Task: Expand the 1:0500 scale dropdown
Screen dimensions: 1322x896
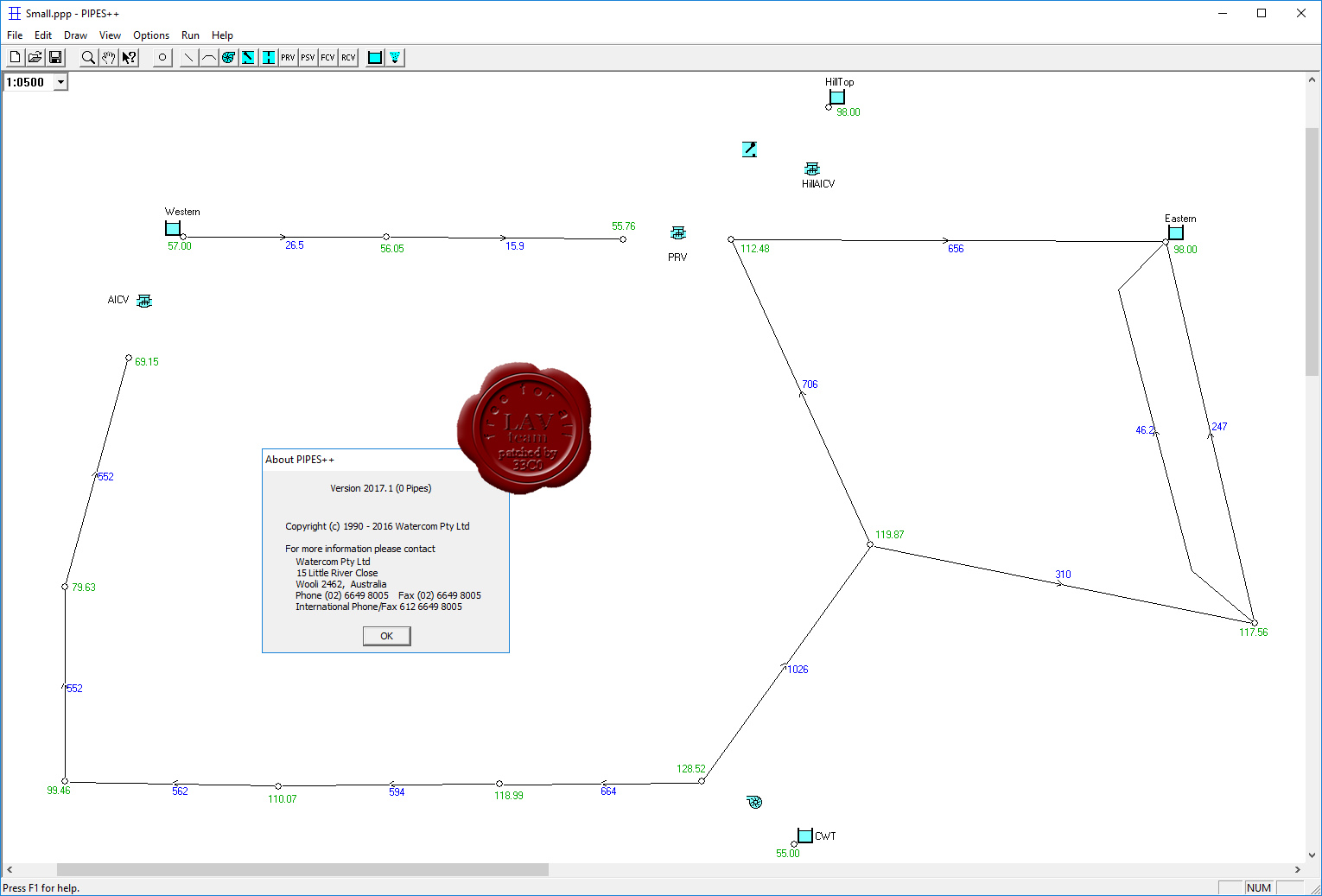Action: point(60,82)
